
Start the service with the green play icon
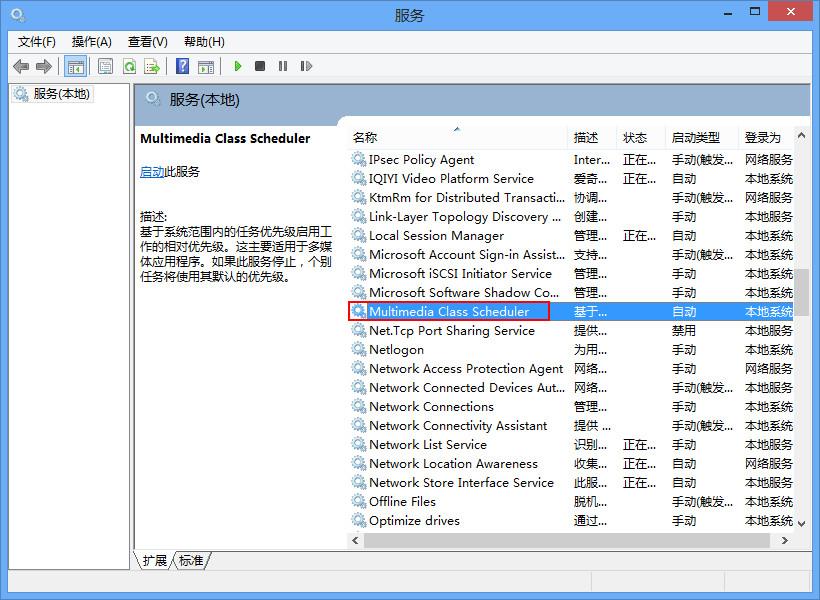pyautogui.click(x=237, y=66)
